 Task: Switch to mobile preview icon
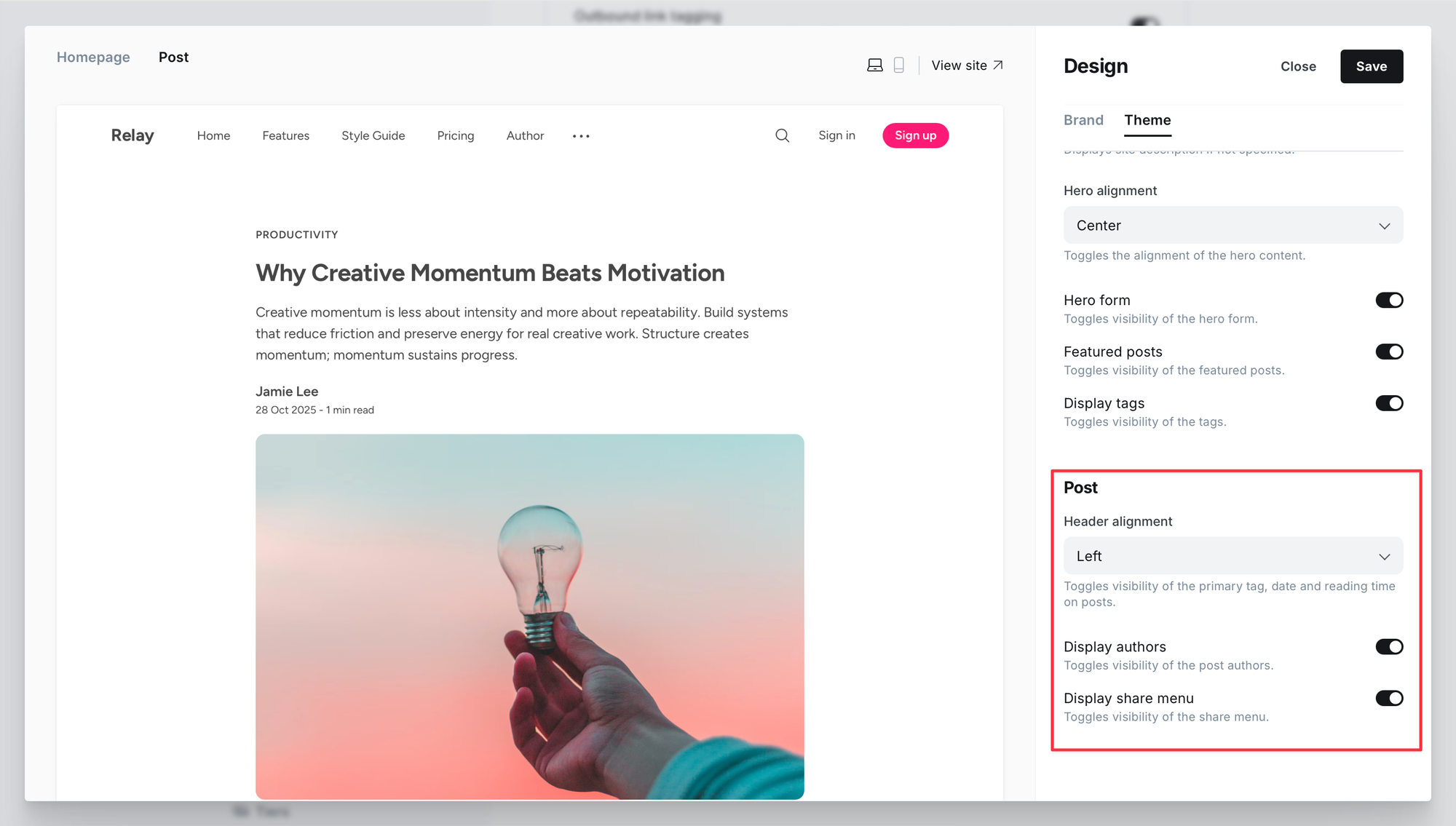899,65
